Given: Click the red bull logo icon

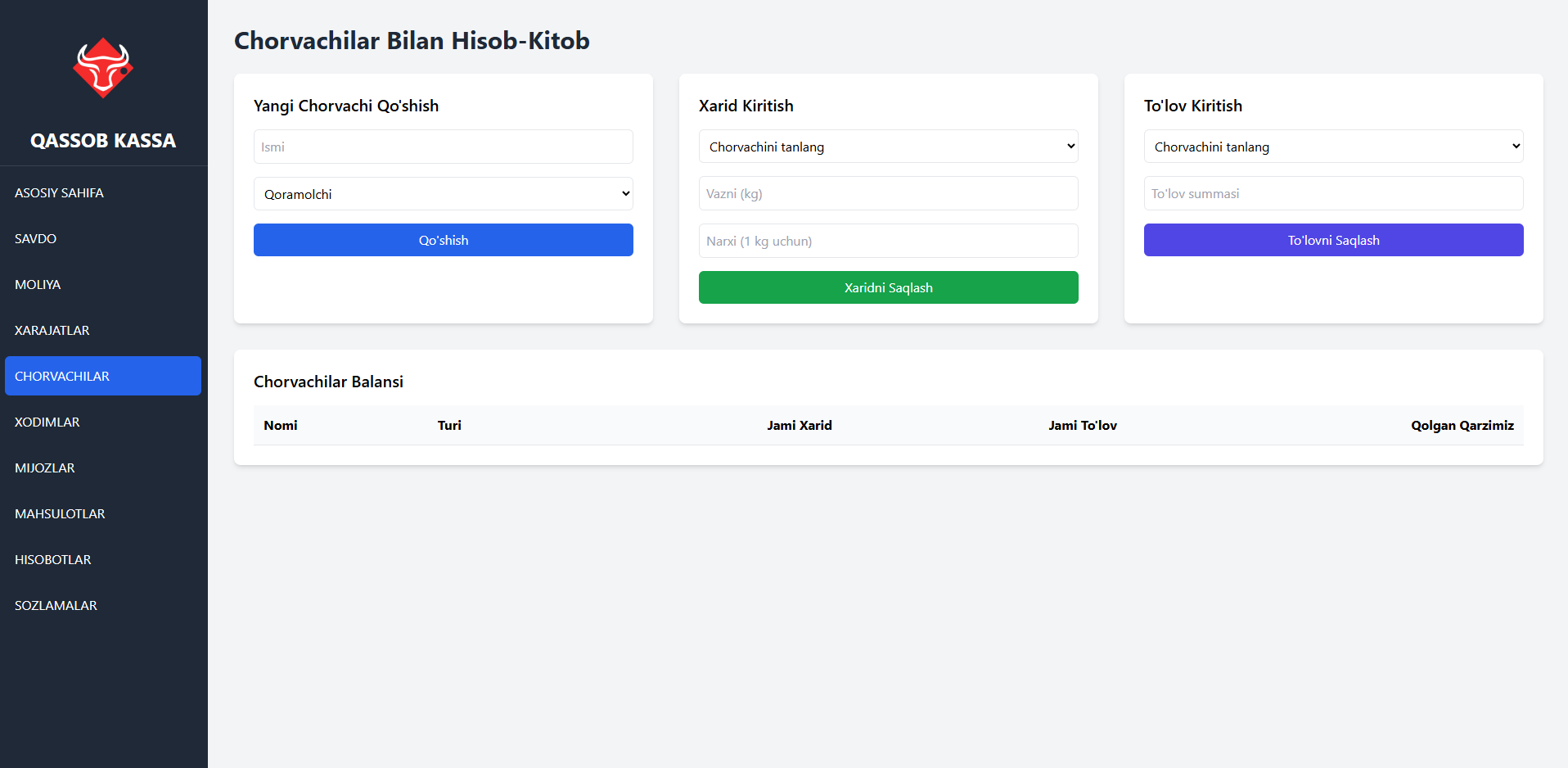Looking at the screenshot, I should pyautogui.click(x=103, y=68).
